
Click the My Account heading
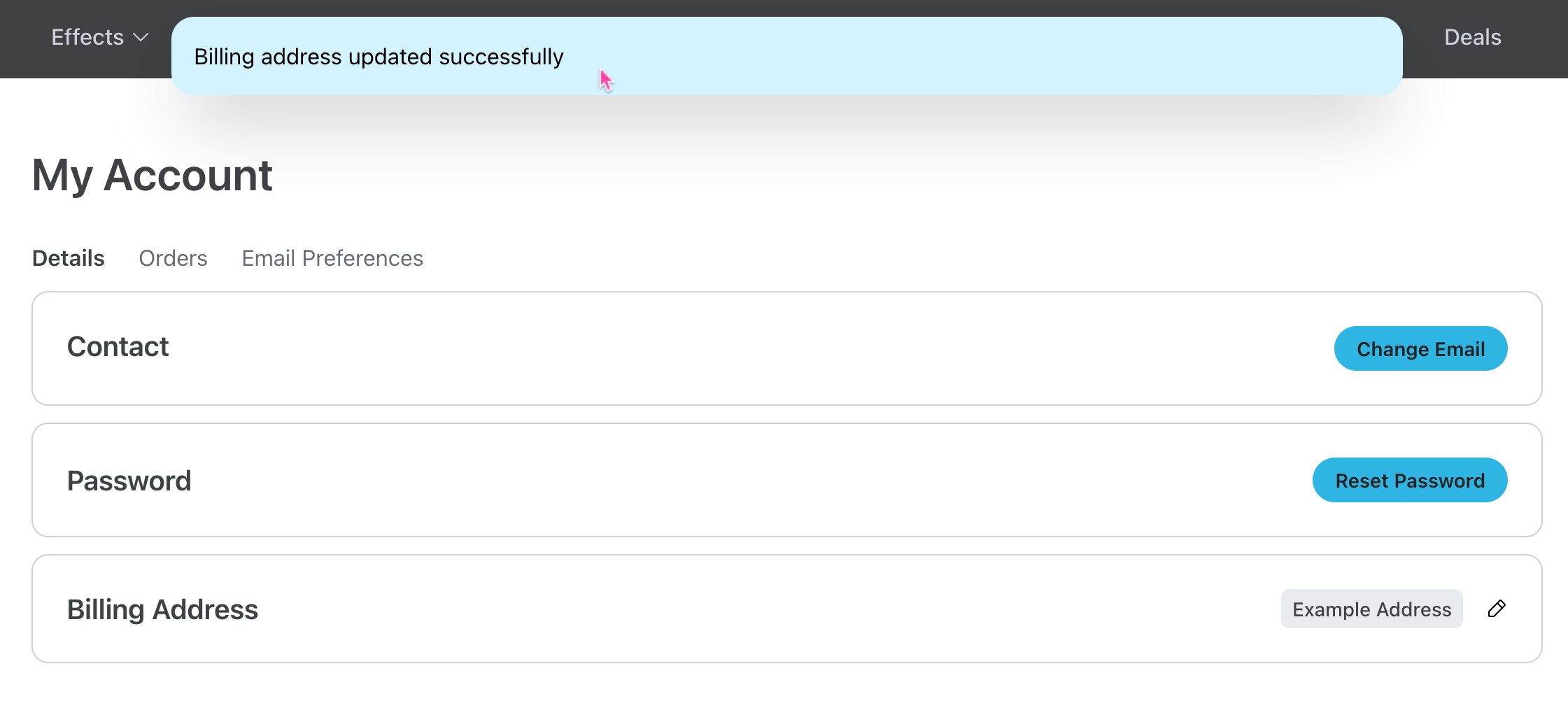tap(153, 175)
